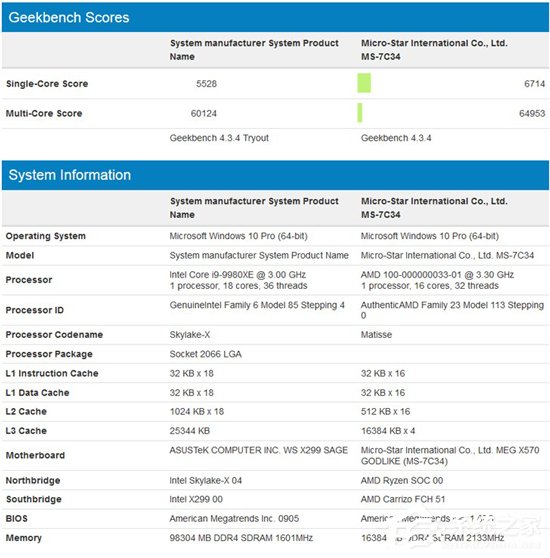Click the 25344 KB value
The image size is (550, 558).
click(190, 431)
